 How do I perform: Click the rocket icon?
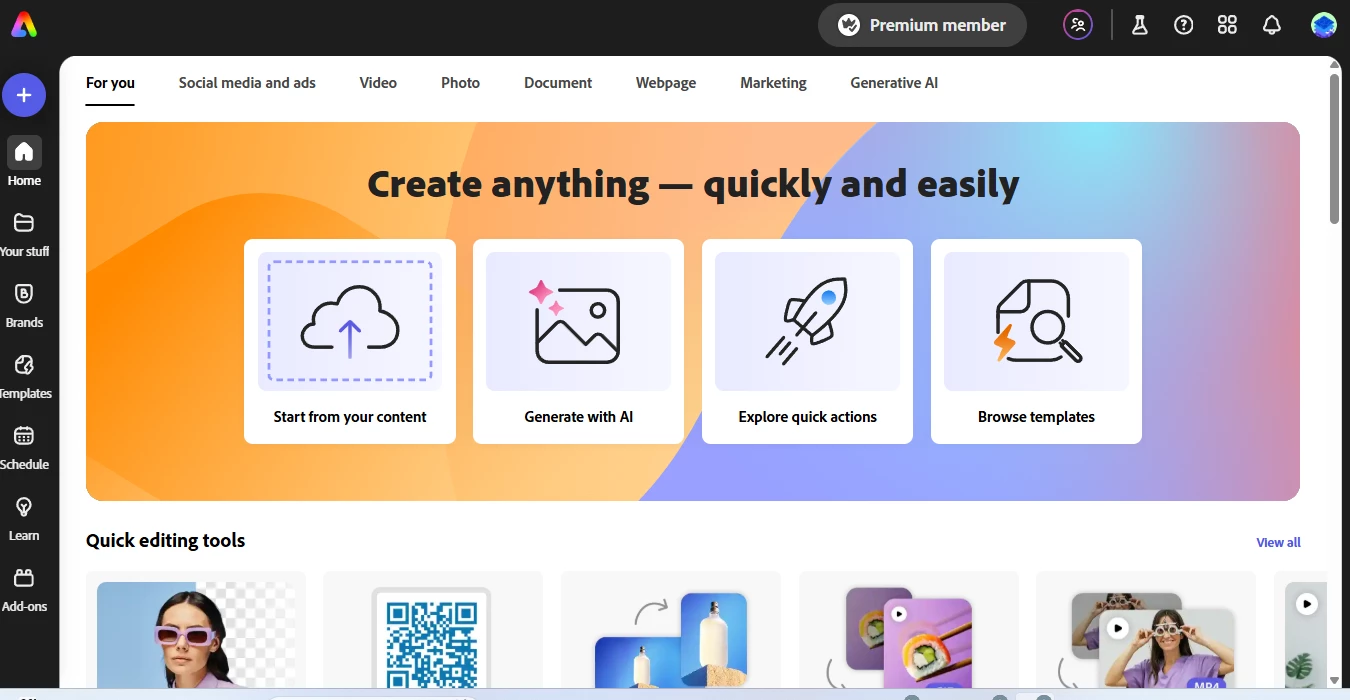point(807,321)
